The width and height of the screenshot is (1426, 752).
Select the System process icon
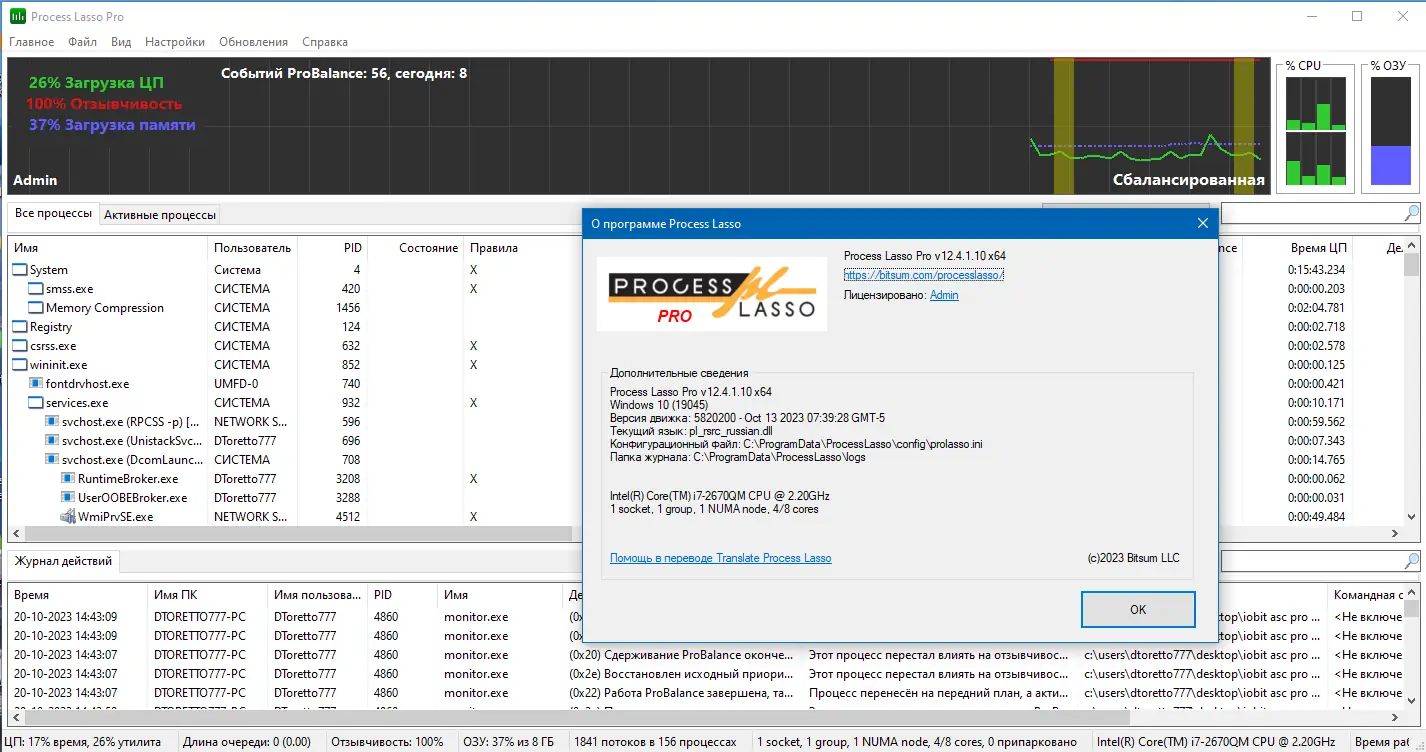pos(20,270)
